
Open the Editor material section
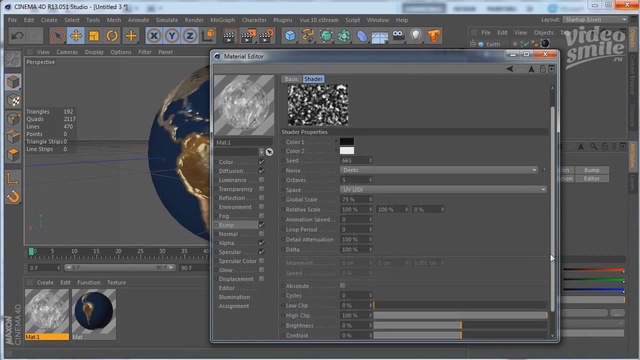pos(227,288)
